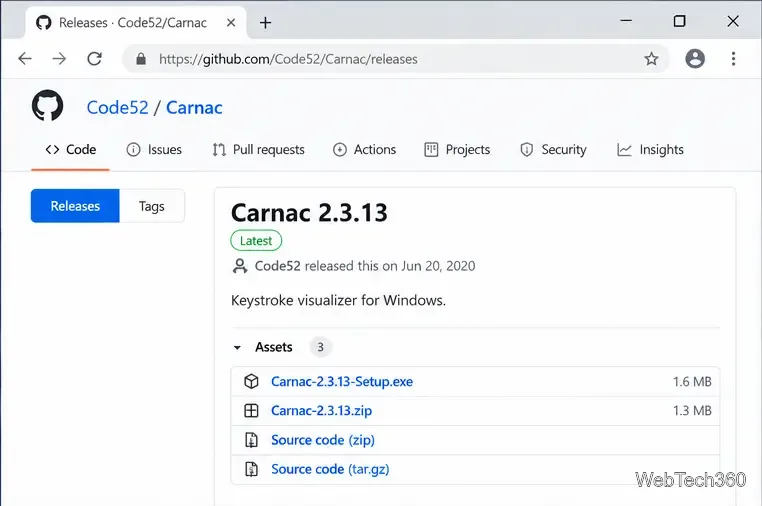Download Carnac-2.3.13-Setup.exe
This screenshot has width=762, height=506.
pos(342,382)
